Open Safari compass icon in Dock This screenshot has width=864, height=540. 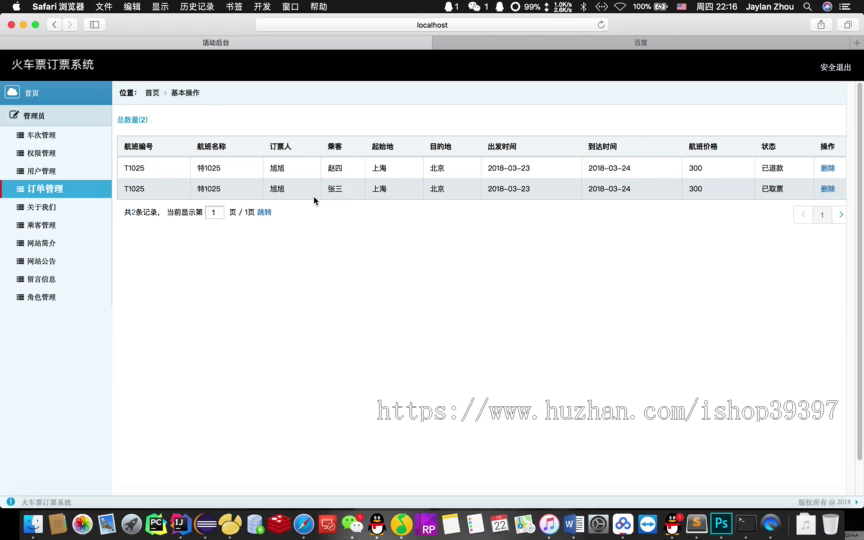(x=304, y=524)
